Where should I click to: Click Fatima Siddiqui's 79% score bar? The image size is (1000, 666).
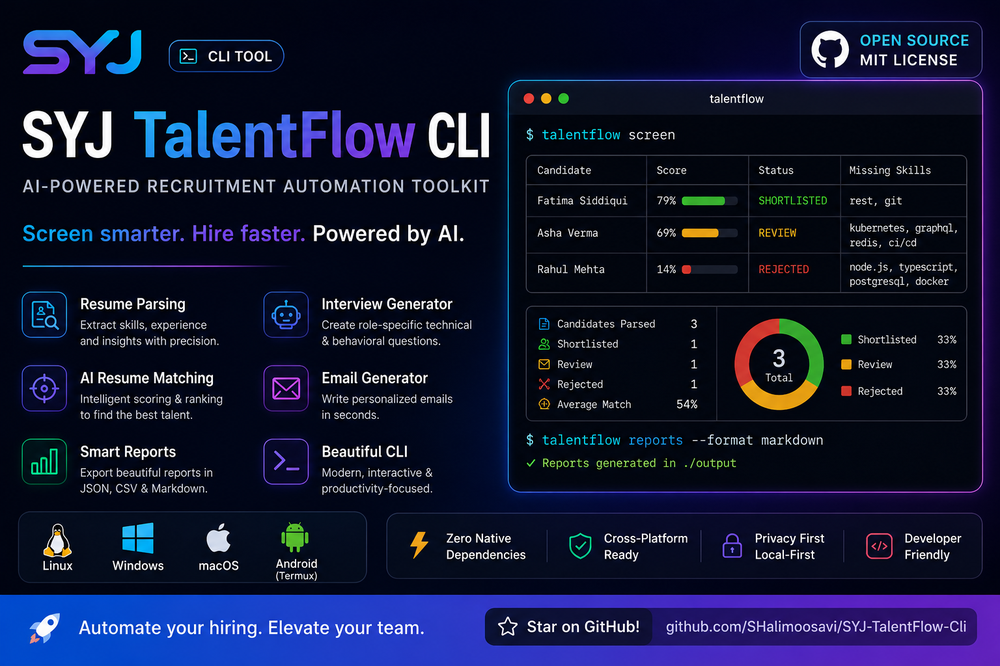[710, 200]
